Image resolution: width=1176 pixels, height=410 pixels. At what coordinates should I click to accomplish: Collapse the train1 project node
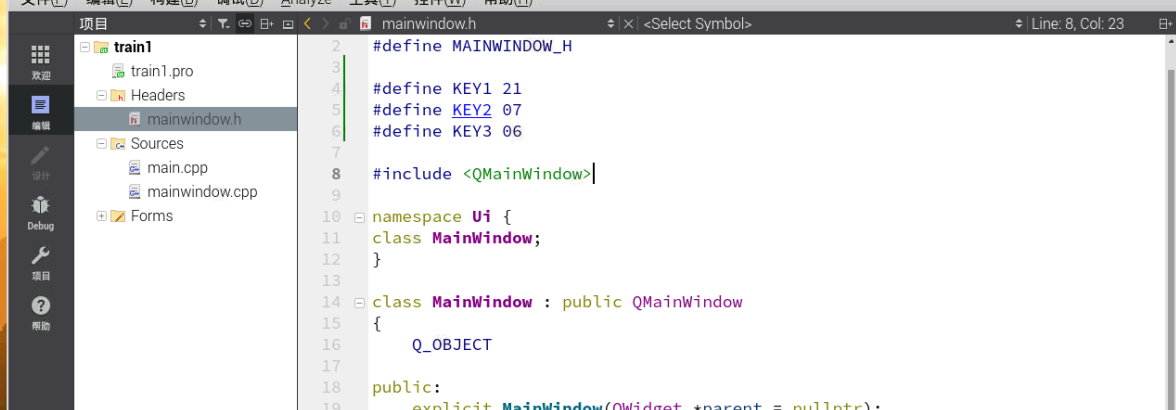[x=85, y=47]
